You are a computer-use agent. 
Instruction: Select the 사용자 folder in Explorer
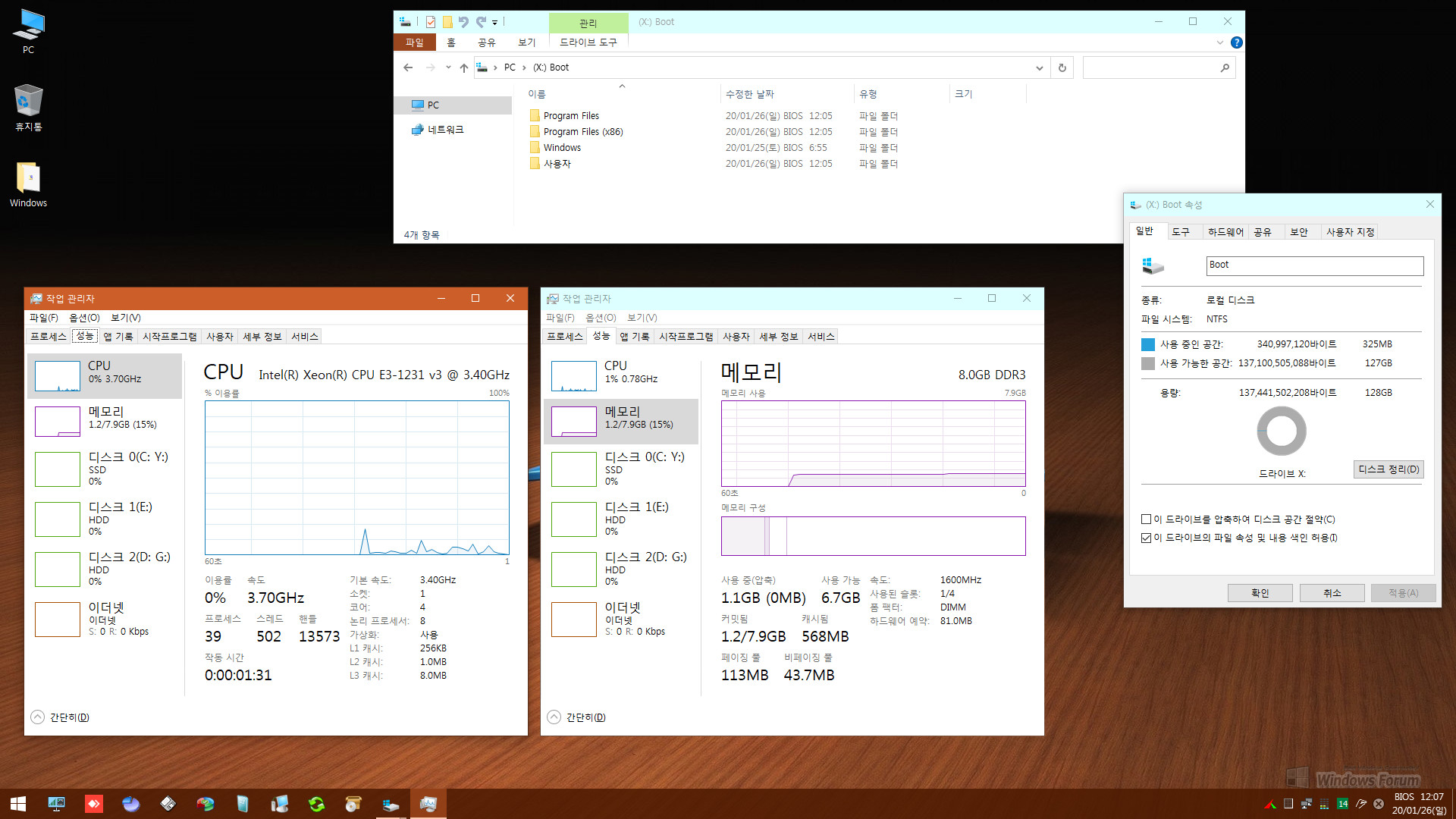point(551,164)
